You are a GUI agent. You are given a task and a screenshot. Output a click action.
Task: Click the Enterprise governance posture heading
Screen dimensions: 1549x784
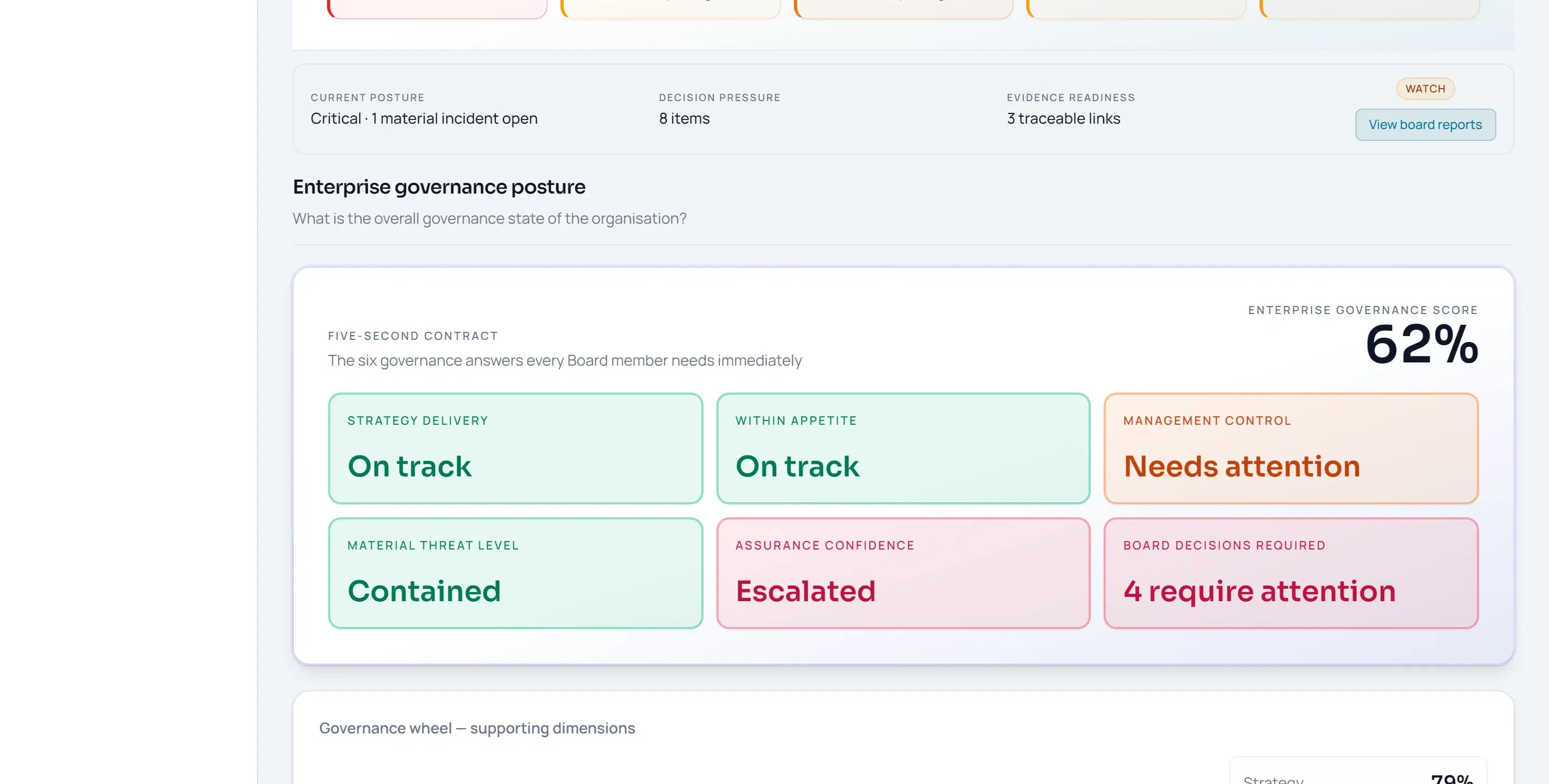point(439,187)
